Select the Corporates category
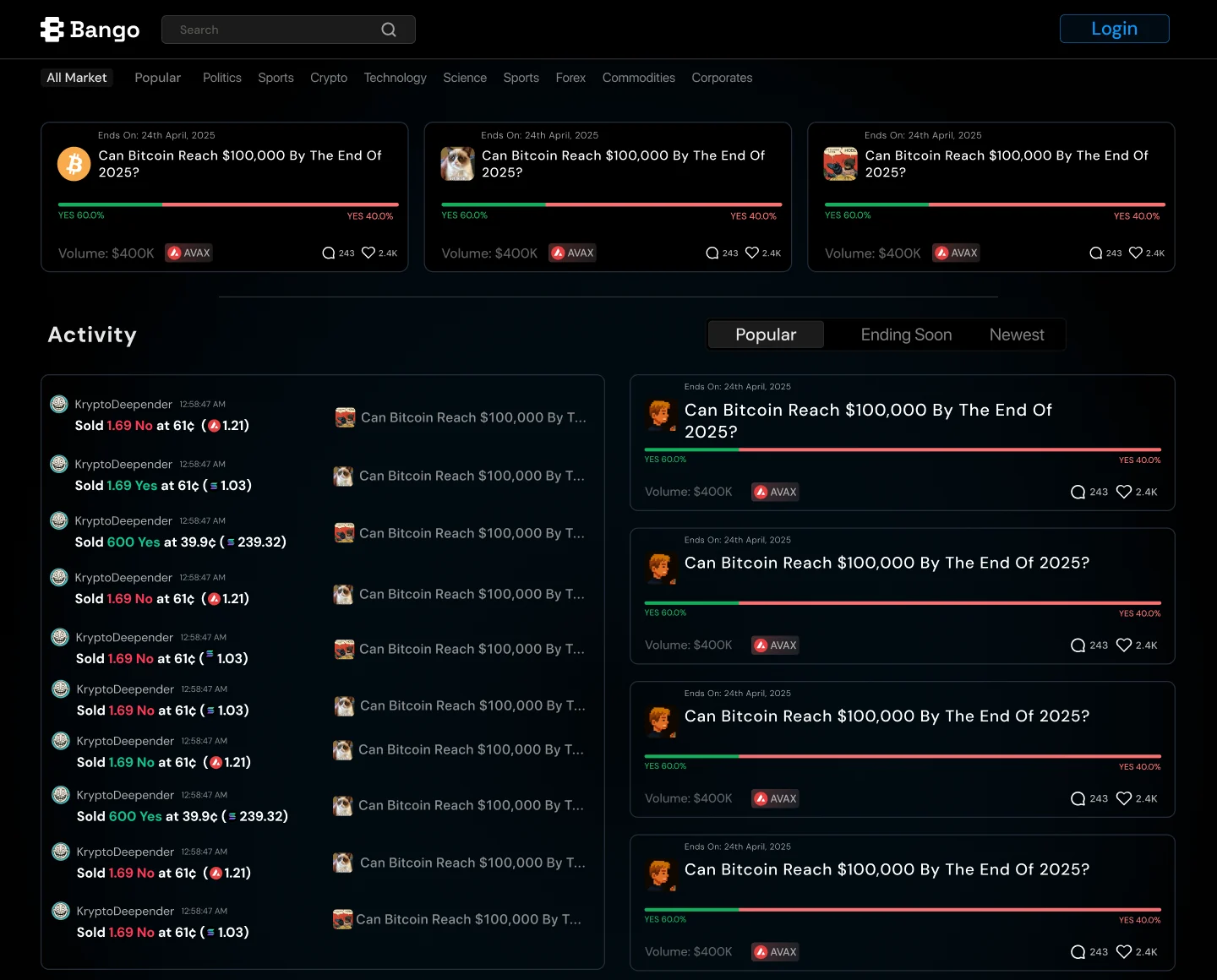 point(722,78)
